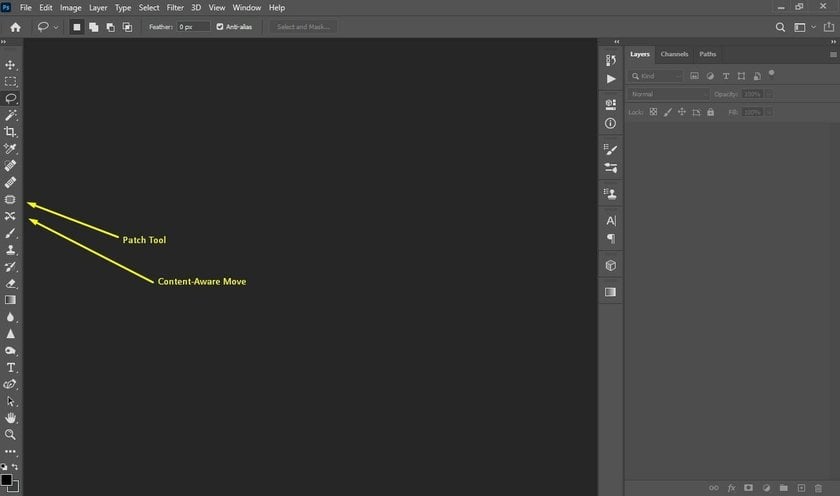Open the Actions panel play icon
This screenshot has width=840, height=496.
pyautogui.click(x=611, y=79)
